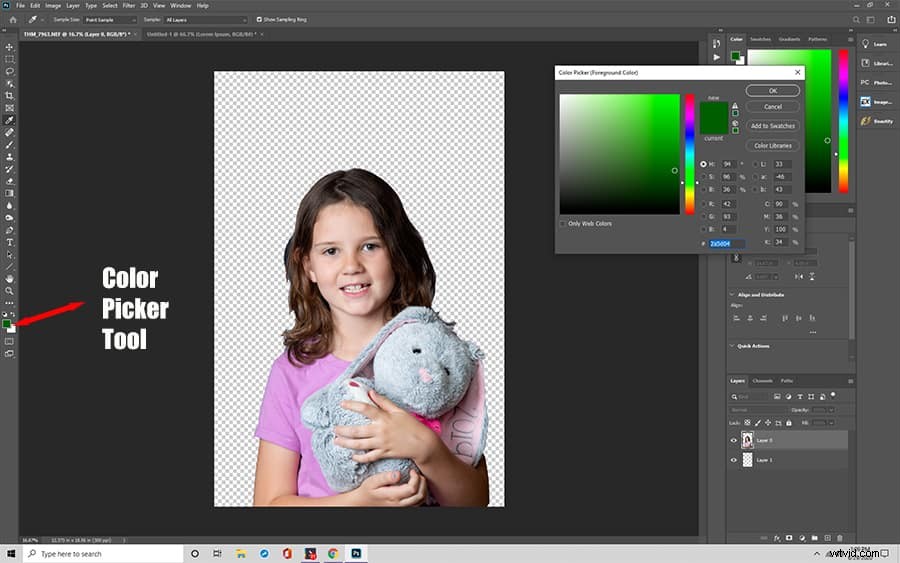
Task: Click the hex color input field
Action: [727, 244]
